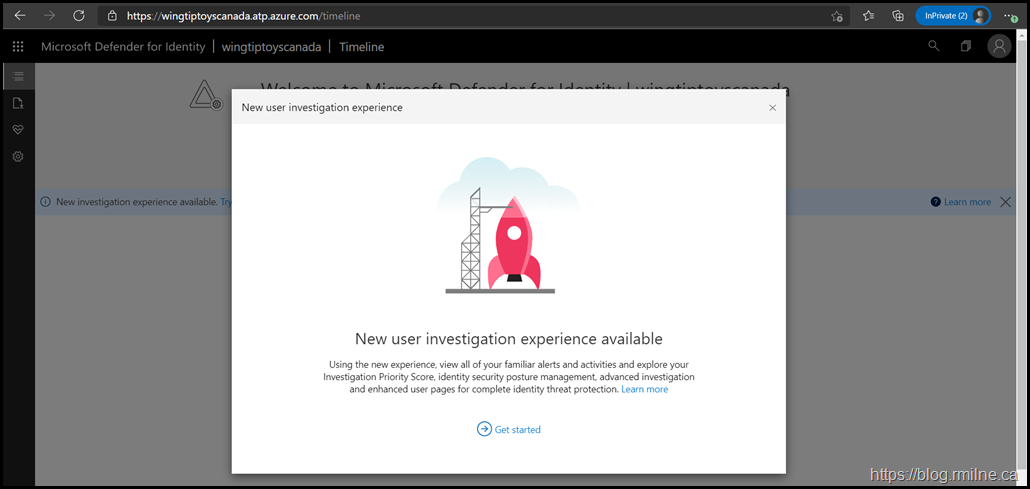Open the configuration gear icon in sidebar
Image resolution: width=1030 pixels, height=489 pixels.
click(18, 157)
